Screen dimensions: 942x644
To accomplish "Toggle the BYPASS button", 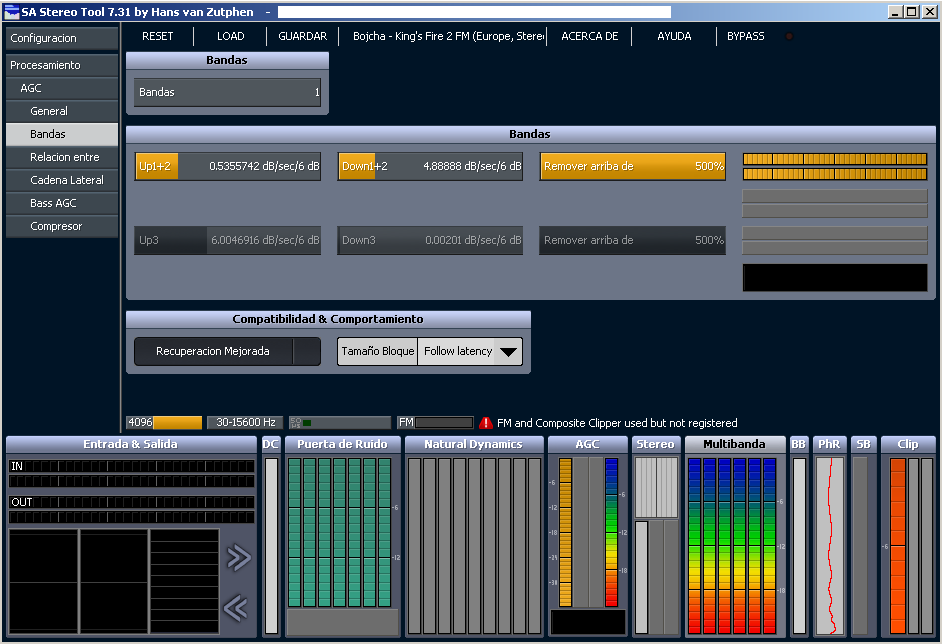I will click(746, 36).
